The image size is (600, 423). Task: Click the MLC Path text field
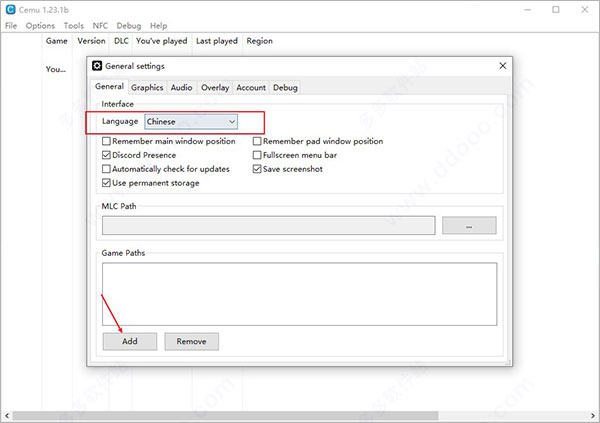(x=269, y=225)
